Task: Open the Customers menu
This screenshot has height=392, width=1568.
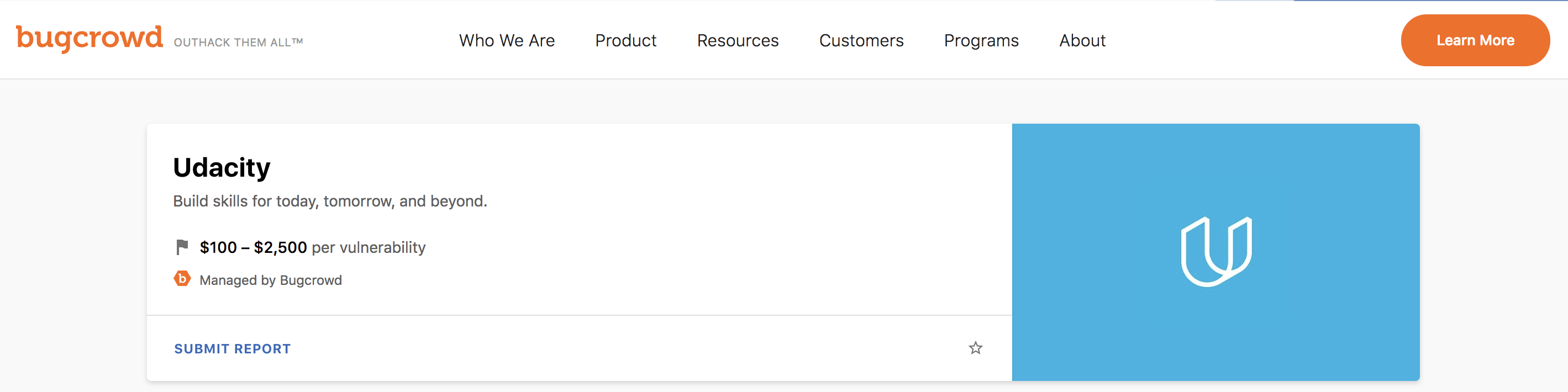Action: pyautogui.click(x=861, y=41)
